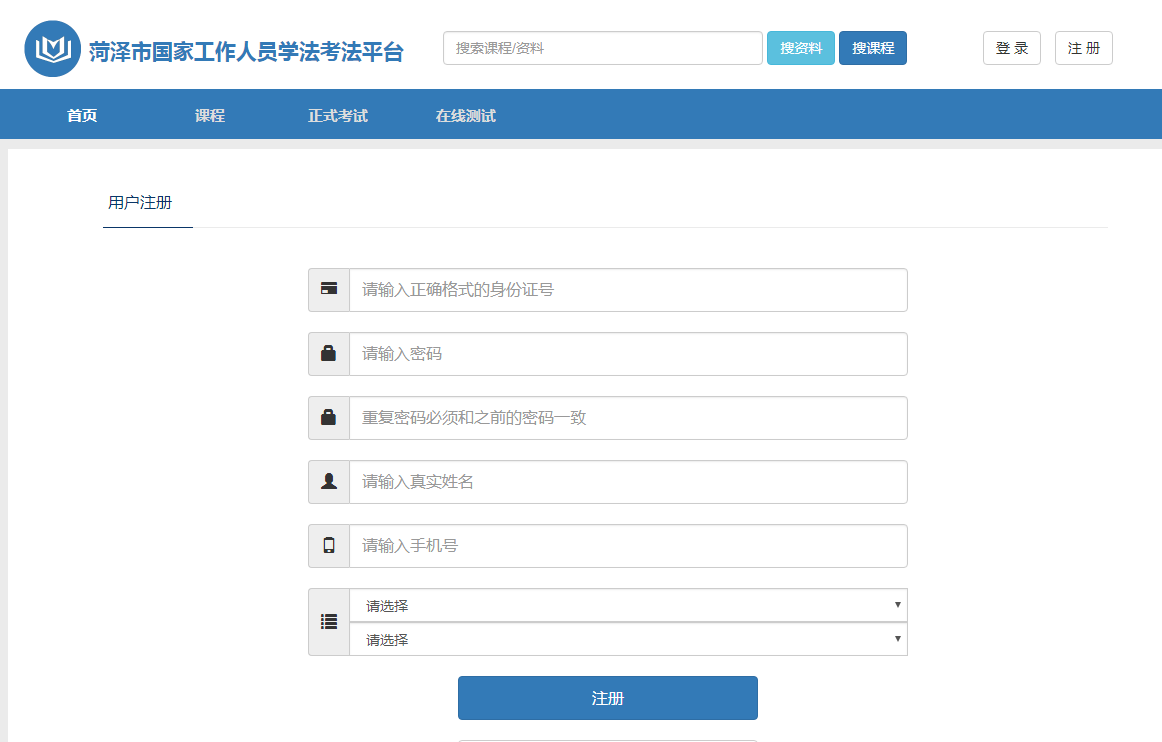1162x742 pixels.
Task: Focus the 搜索课程/资料 search box
Action: coord(602,48)
